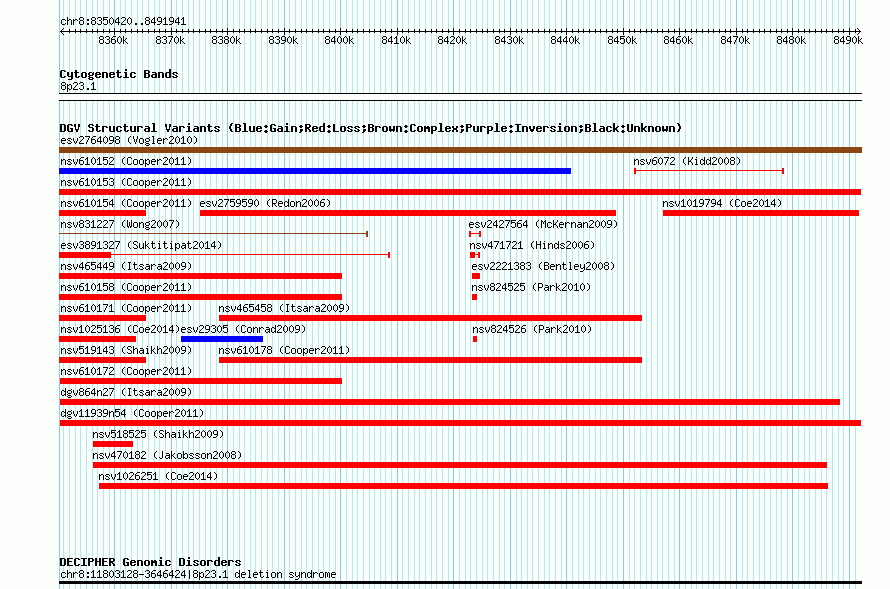Open esv29305 (Conrad2009) variant label
The height and width of the screenshot is (589, 890).
tap(244, 329)
